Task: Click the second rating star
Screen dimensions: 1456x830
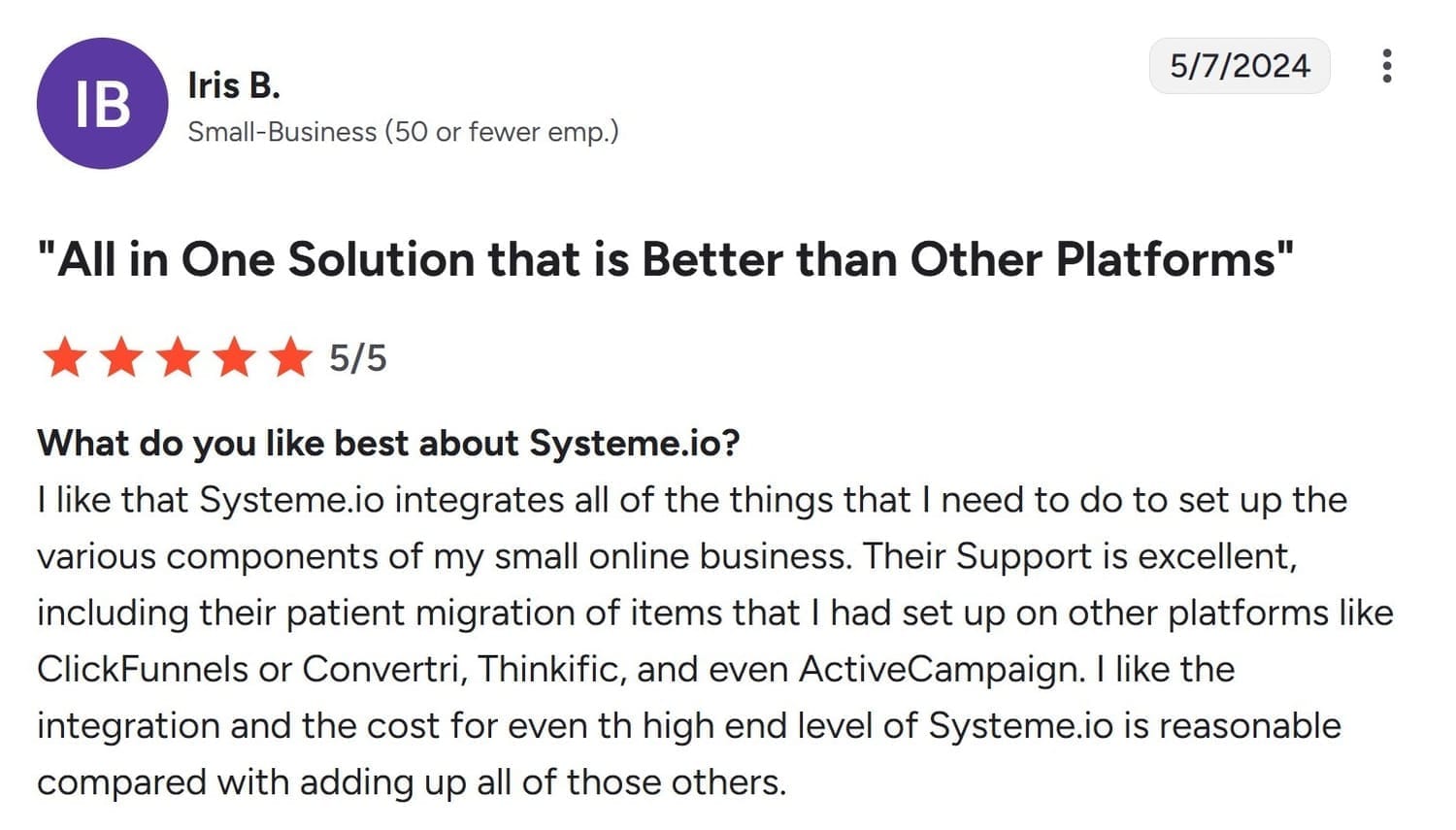Action: (x=121, y=358)
